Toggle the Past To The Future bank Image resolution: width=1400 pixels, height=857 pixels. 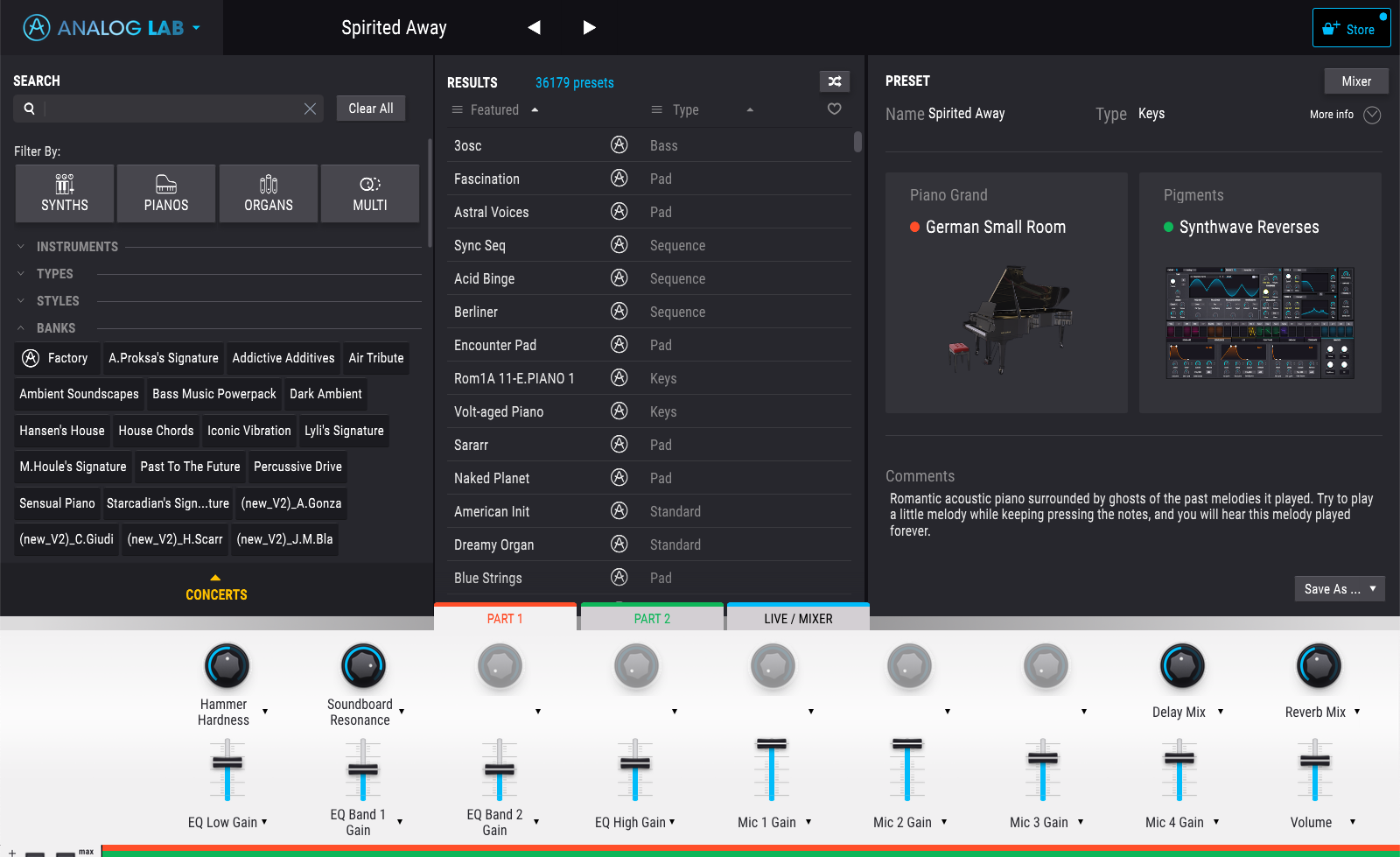190,467
